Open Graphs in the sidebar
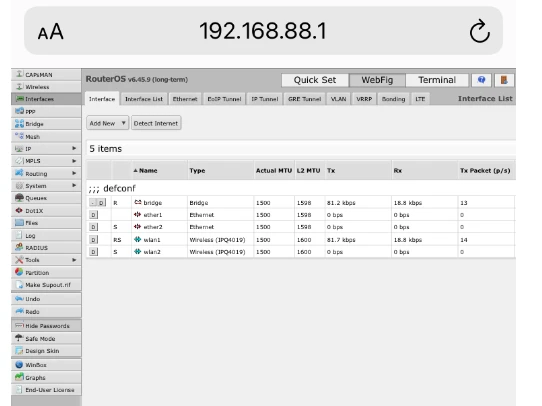Screen dimensions: 542x406 [46, 377]
